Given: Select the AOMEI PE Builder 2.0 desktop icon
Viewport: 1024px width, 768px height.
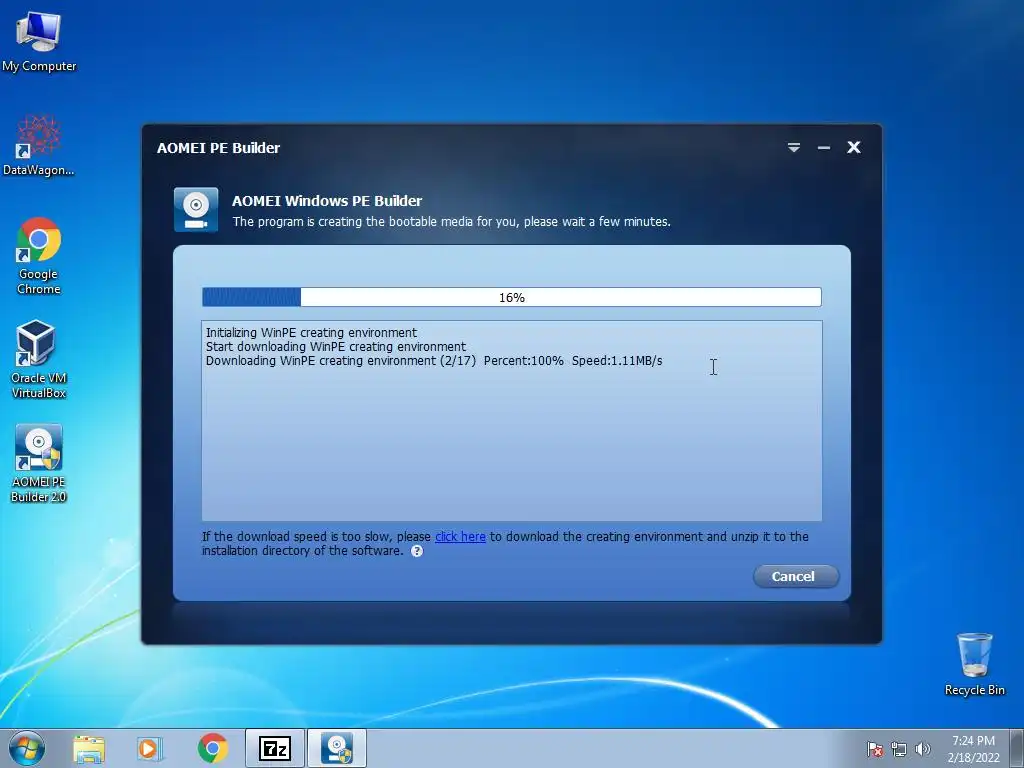Looking at the screenshot, I should point(39,462).
